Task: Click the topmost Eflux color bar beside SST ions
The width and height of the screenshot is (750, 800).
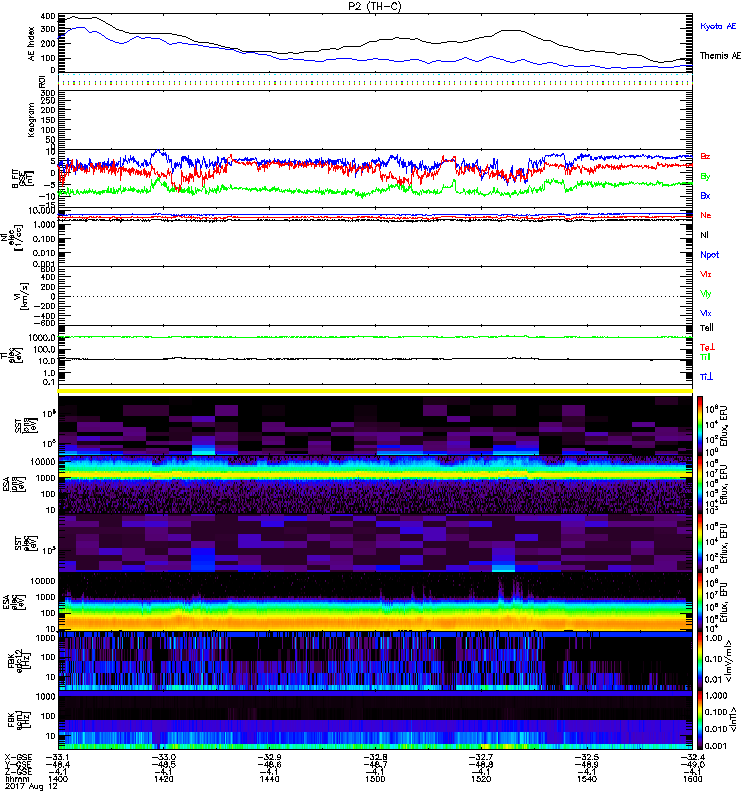Action: click(700, 425)
